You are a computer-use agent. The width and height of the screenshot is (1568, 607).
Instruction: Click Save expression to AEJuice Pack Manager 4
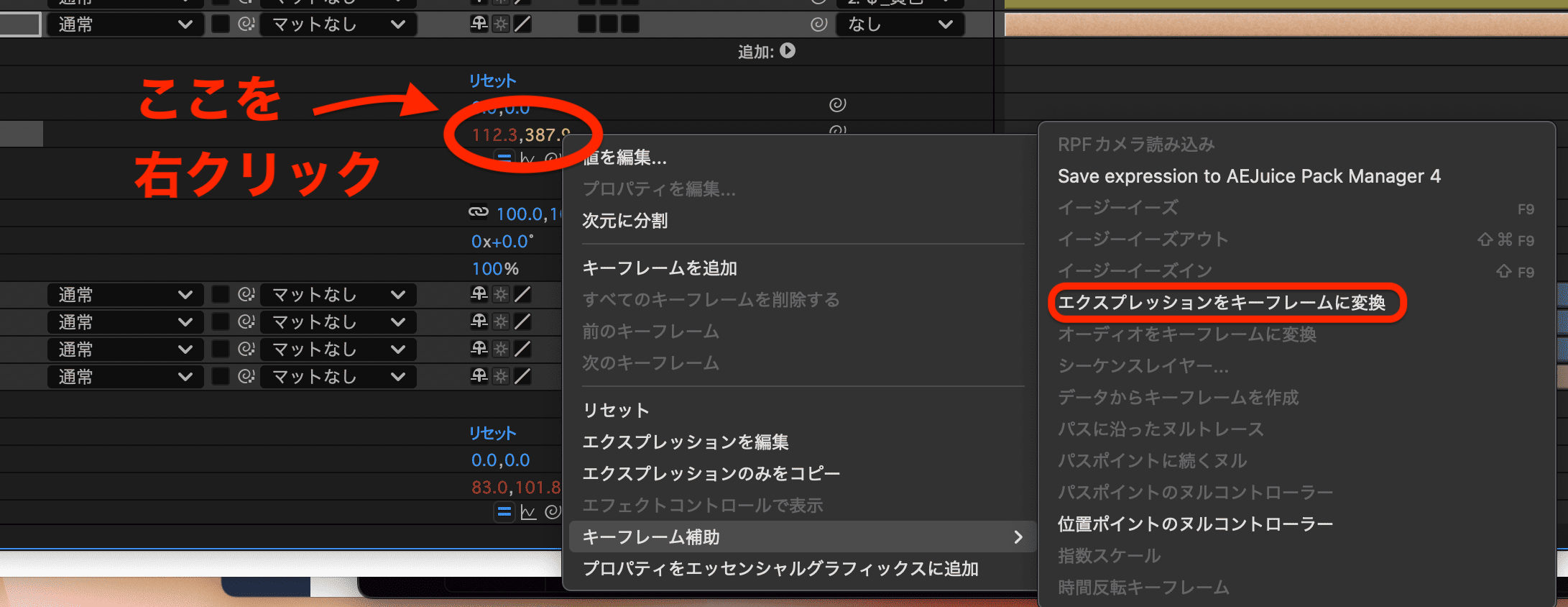1249,176
